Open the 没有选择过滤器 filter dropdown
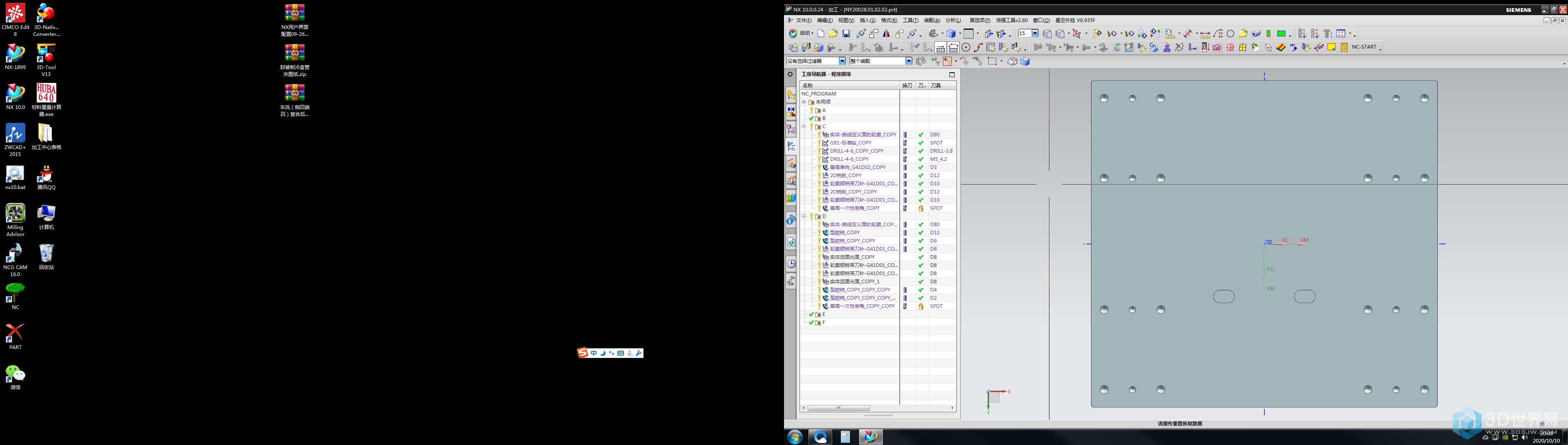The image size is (1568, 445). click(842, 61)
